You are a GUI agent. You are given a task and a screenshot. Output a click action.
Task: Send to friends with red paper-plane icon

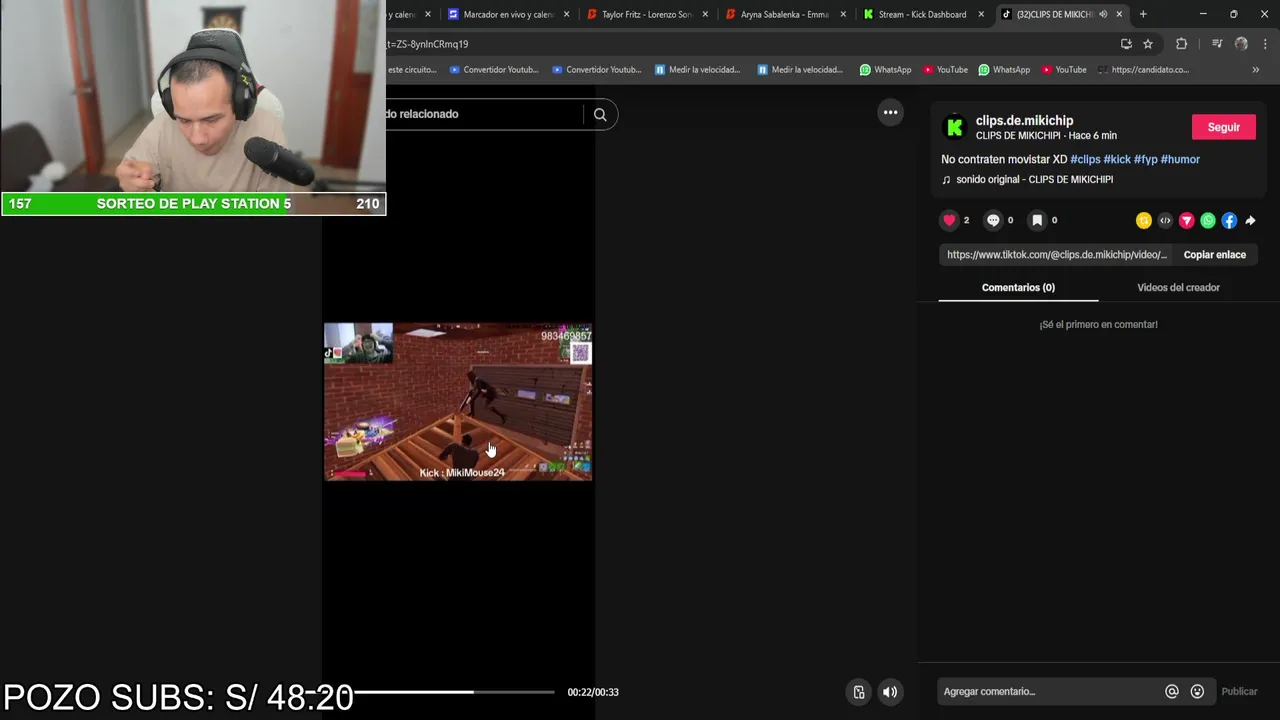pyautogui.click(x=1187, y=220)
